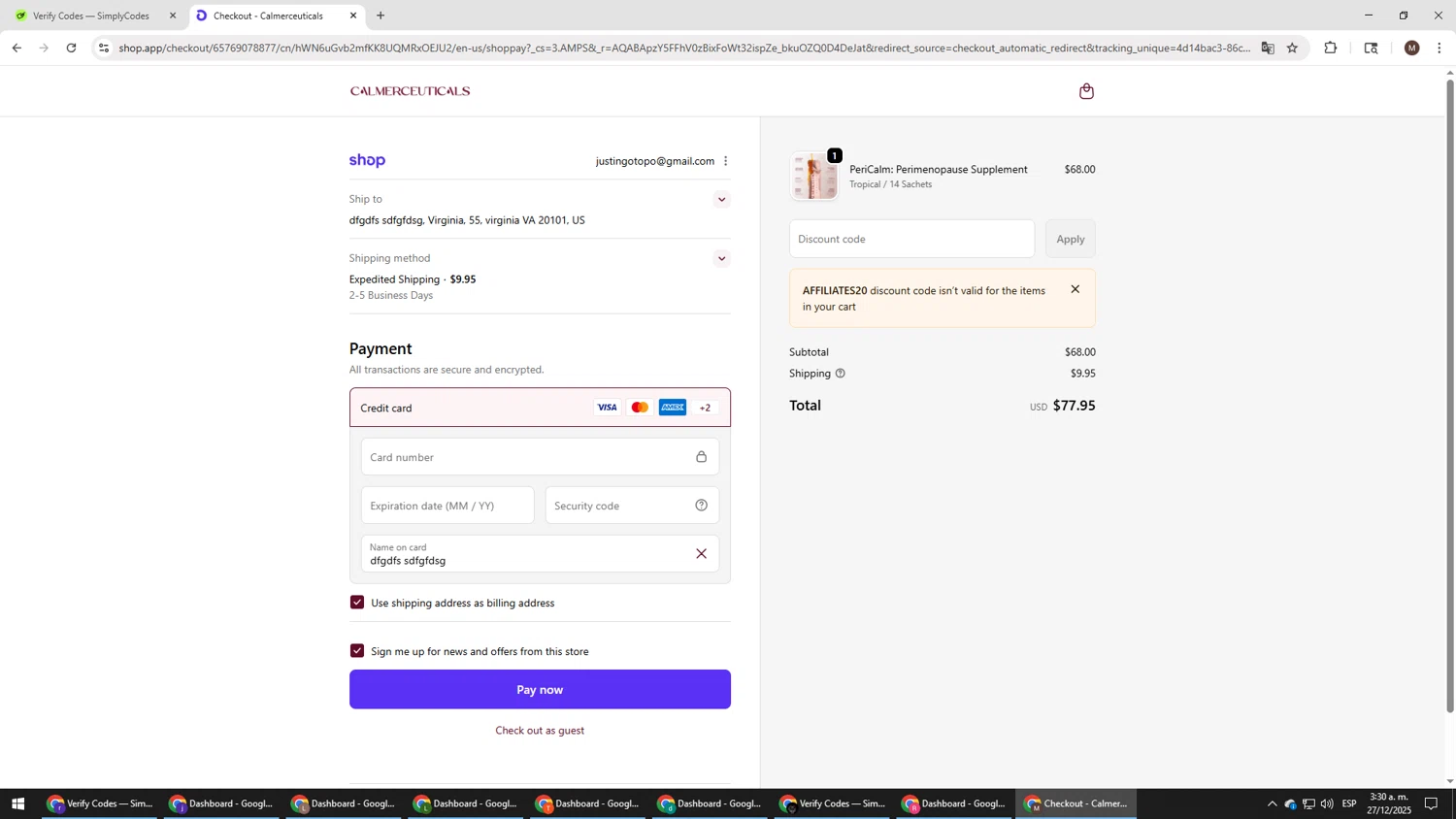Open the translate page icon
This screenshot has width=1456, height=819.
pyautogui.click(x=1268, y=48)
